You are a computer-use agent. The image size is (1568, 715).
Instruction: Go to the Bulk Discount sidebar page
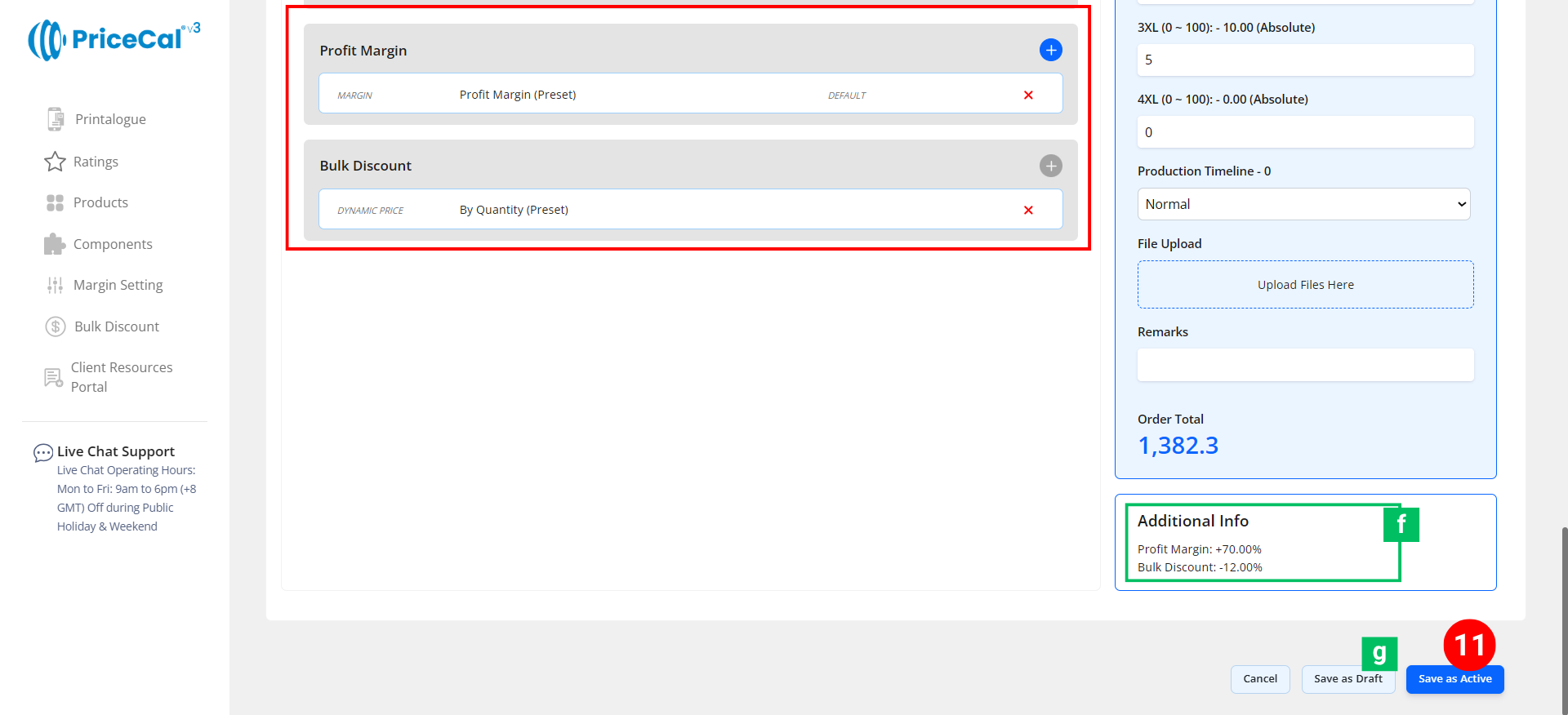click(x=116, y=326)
